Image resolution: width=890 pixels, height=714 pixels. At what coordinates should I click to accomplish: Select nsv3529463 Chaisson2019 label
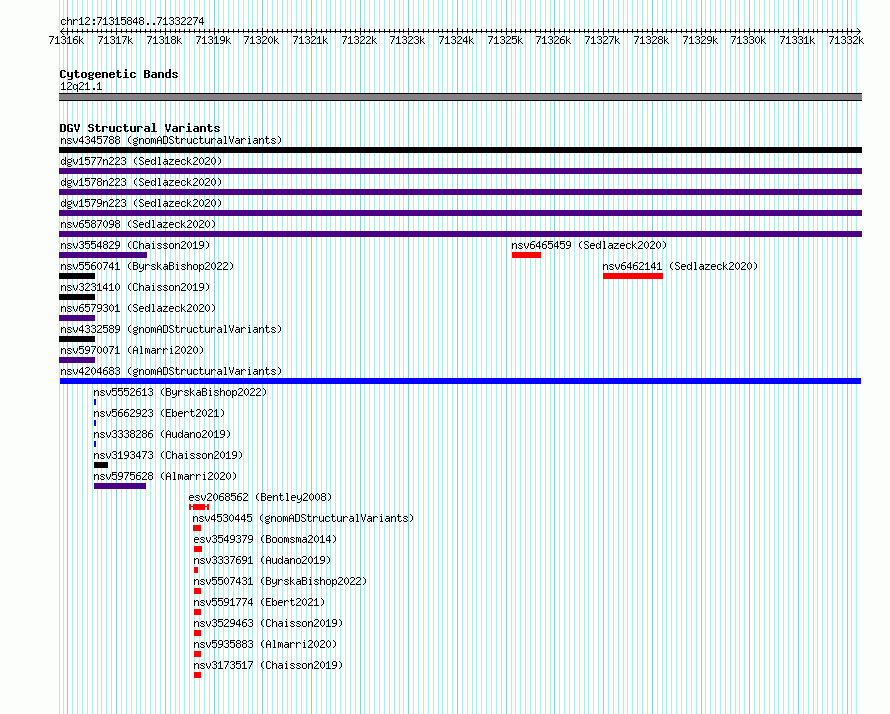[x=268, y=623]
